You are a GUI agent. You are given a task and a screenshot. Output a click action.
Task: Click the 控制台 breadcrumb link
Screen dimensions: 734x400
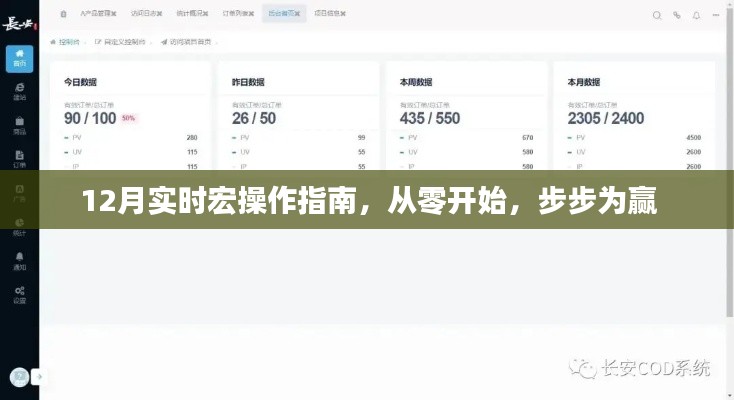[69, 42]
